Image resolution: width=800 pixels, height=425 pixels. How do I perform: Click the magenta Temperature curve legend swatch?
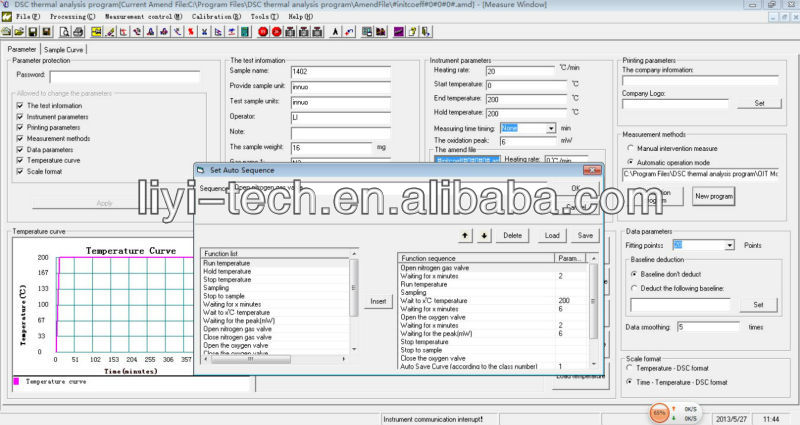pyautogui.click(x=16, y=381)
